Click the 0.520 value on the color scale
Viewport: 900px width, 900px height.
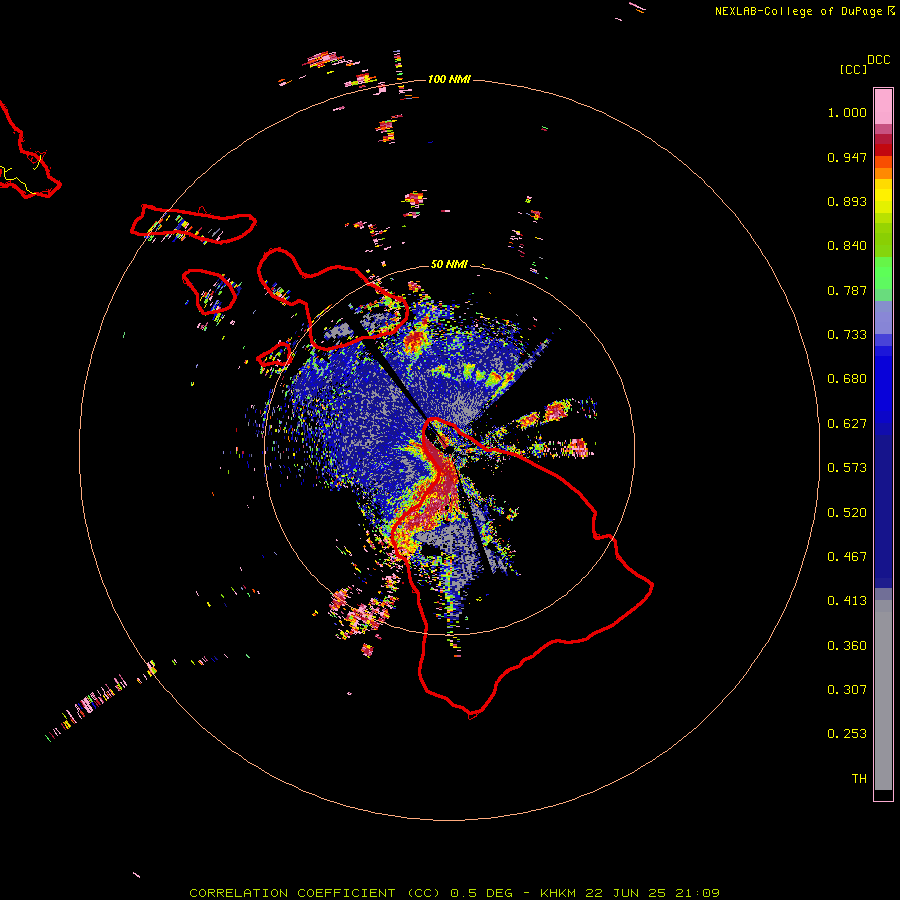tap(847, 513)
